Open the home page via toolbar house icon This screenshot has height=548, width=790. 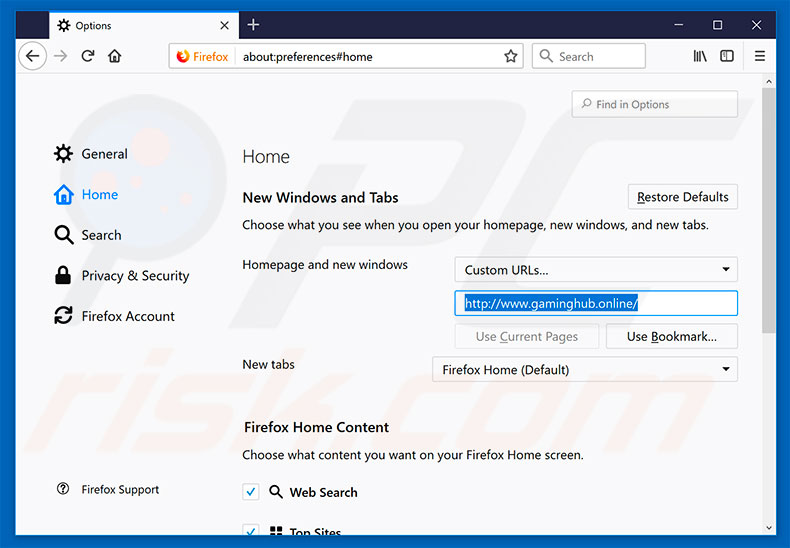115,56
